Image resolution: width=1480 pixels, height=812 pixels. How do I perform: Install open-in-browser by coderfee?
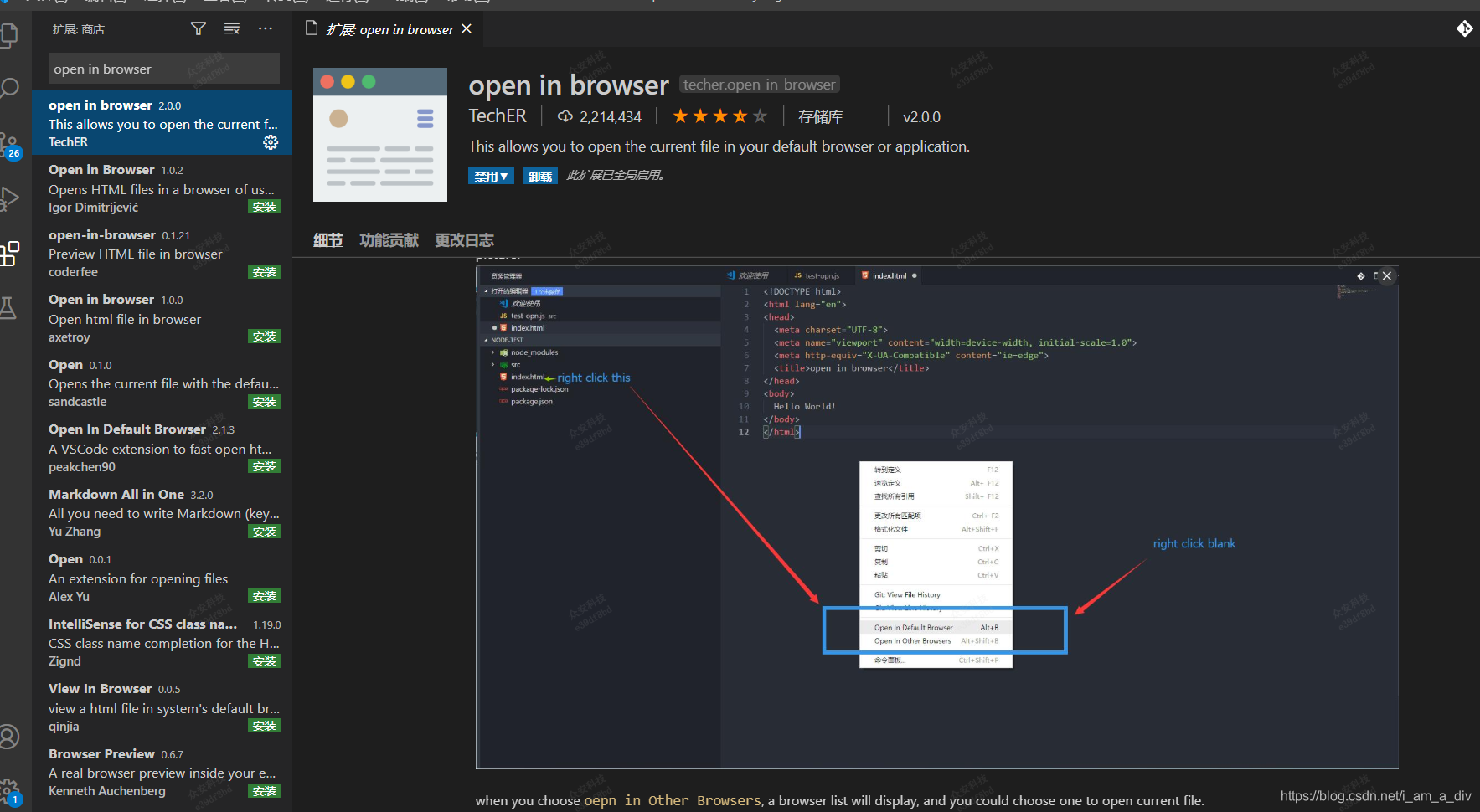[265, 272]
